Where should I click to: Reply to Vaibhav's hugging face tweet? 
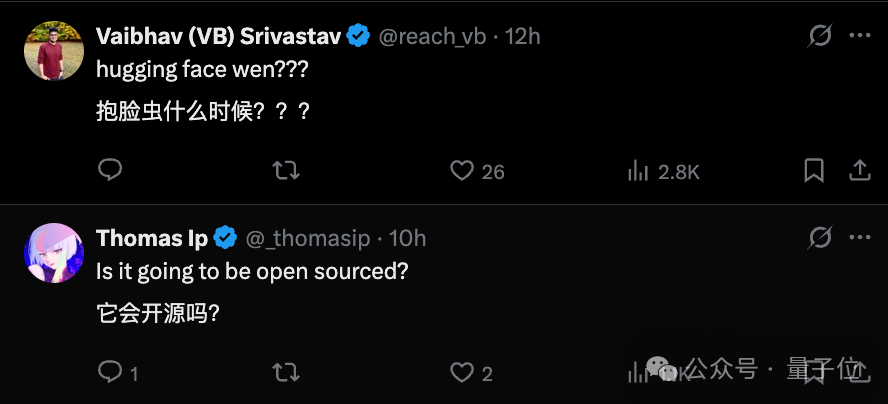[x=110, y=171]
